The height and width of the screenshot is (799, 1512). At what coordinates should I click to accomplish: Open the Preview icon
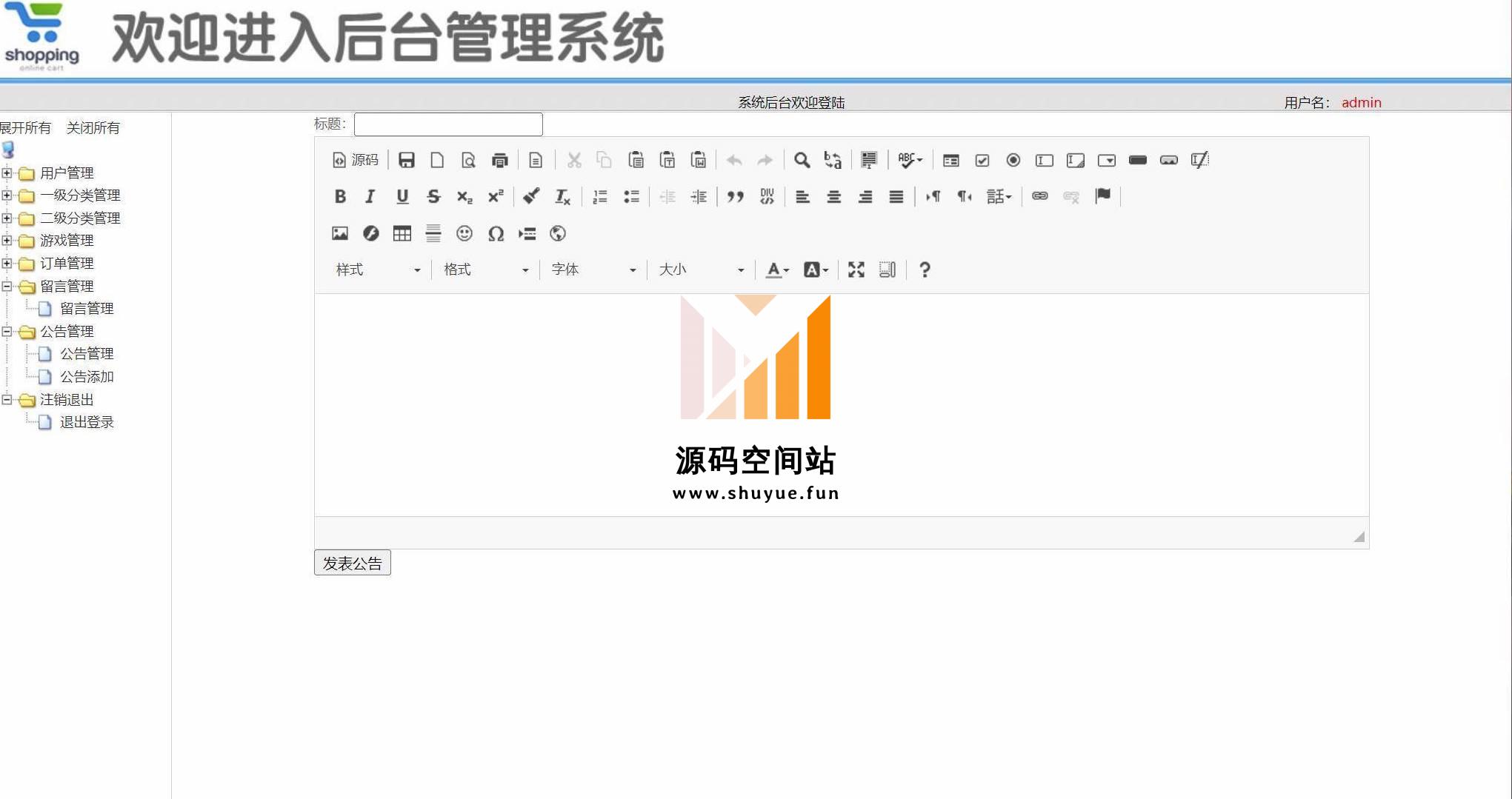(x=468, y=160)
